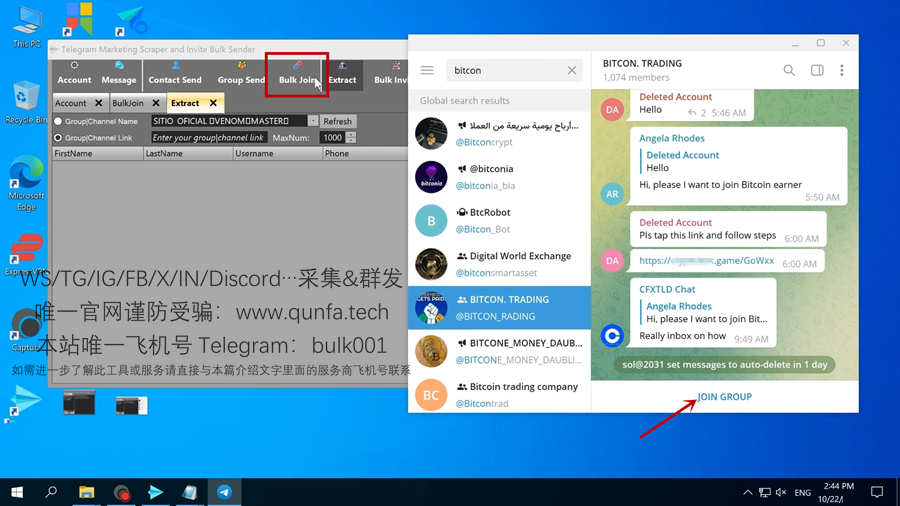Open File Explorer from the taskbar
This screenshot has height=506, width=900.
[87, 492]
